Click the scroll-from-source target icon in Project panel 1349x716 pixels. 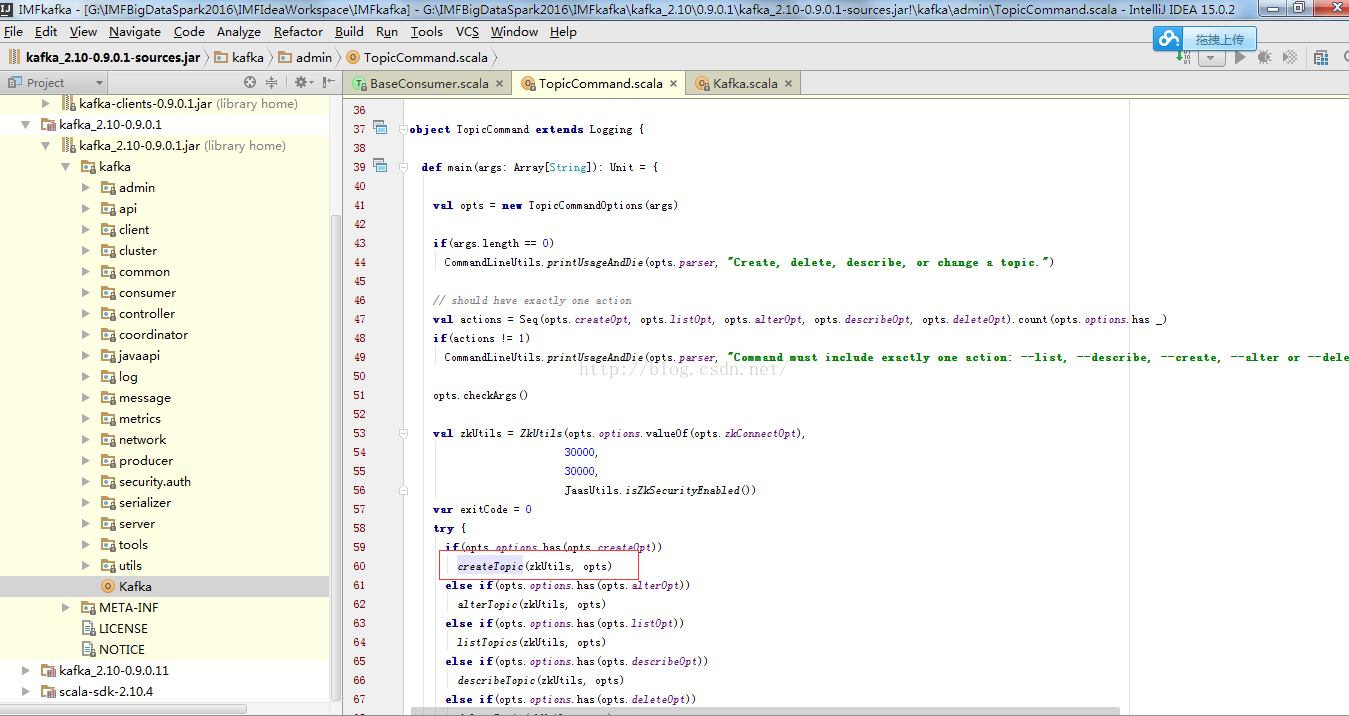[x=250, y=83]
